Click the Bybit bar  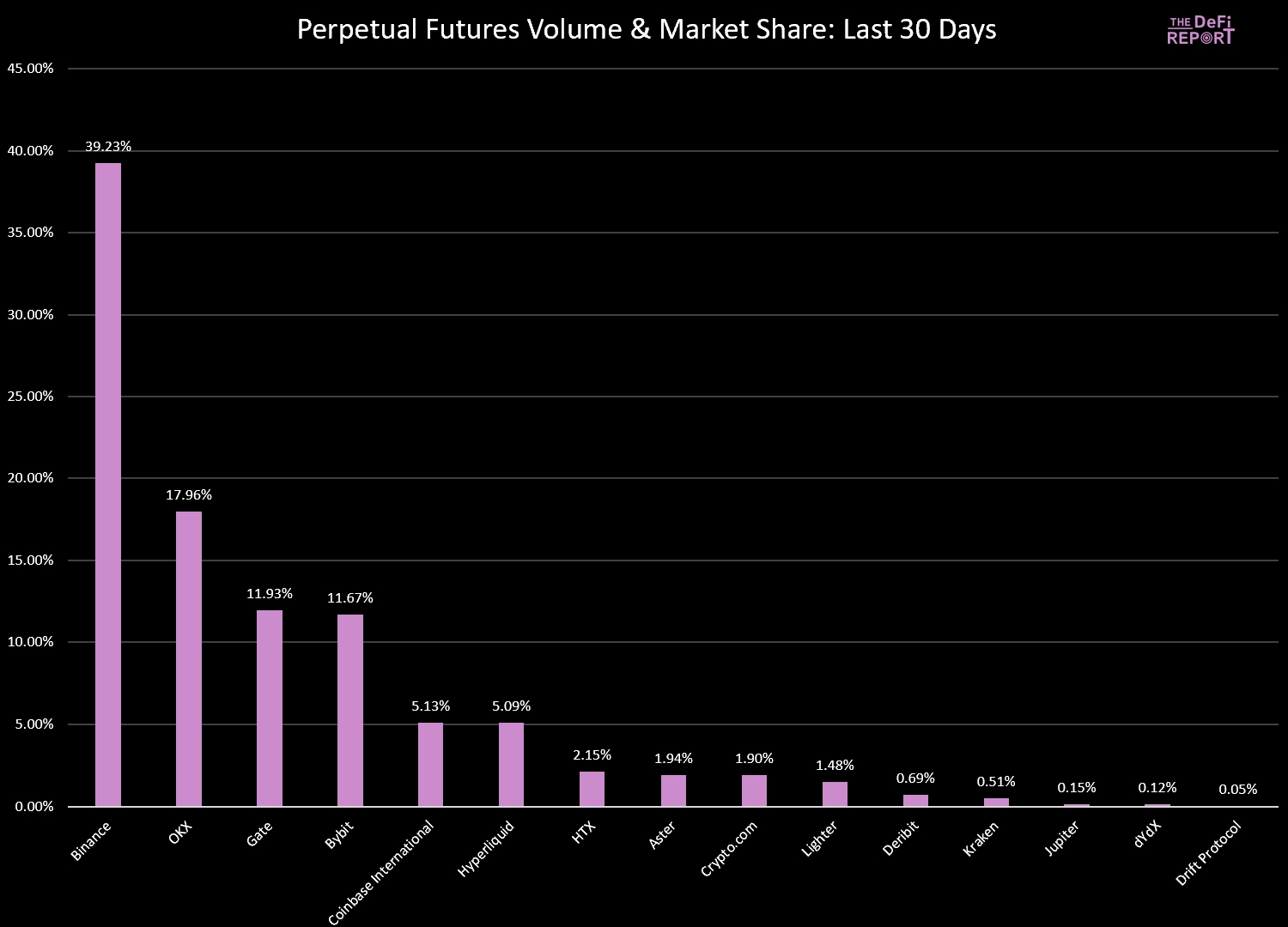pos(350,710)
